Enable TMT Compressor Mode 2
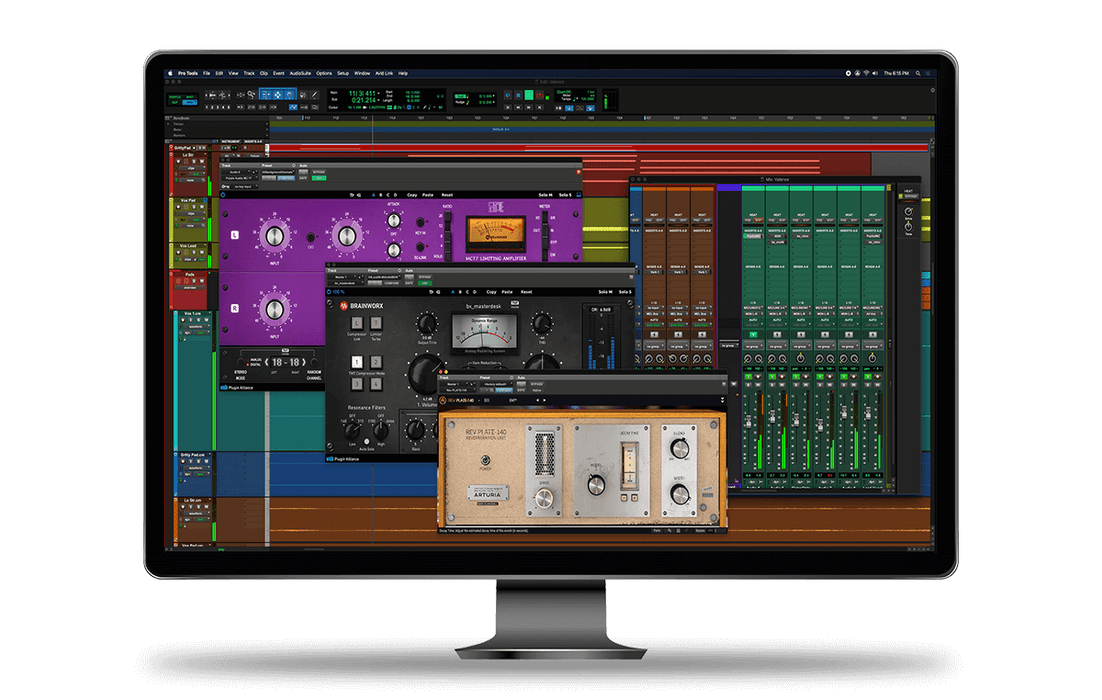 pyautogui.click(x=375, y=361)
